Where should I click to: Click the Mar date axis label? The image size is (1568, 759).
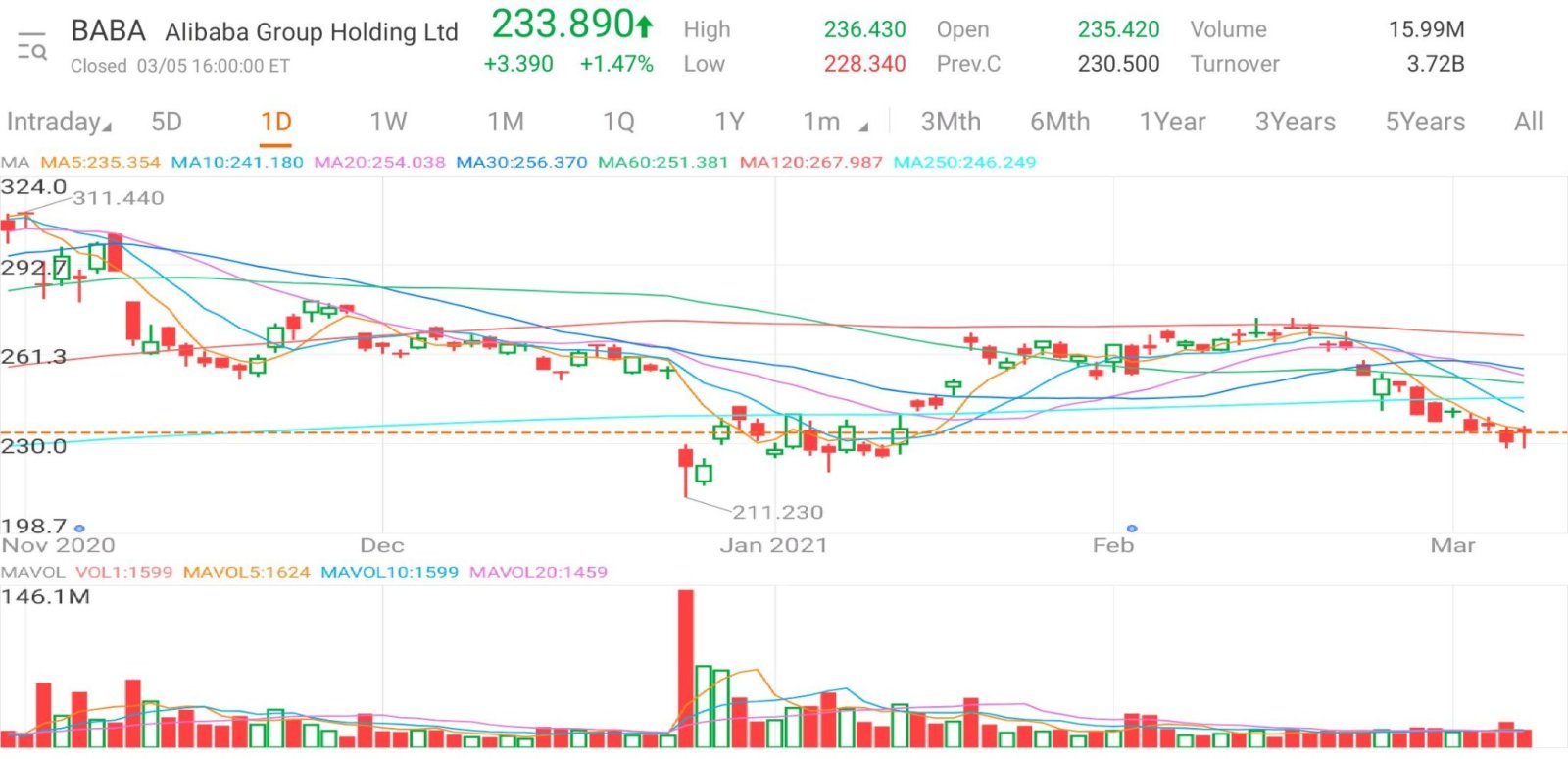click(1452, 545)
